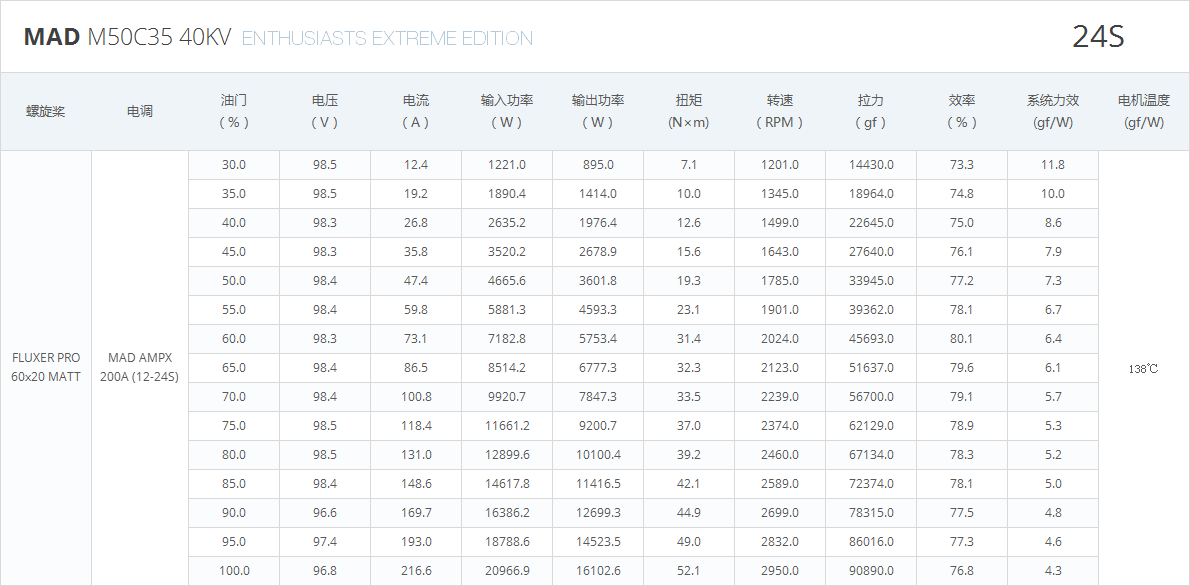Viewport: 1190px width, 586px height.
Task: Select output power value '11416.5'
Action: click(598, 484)
